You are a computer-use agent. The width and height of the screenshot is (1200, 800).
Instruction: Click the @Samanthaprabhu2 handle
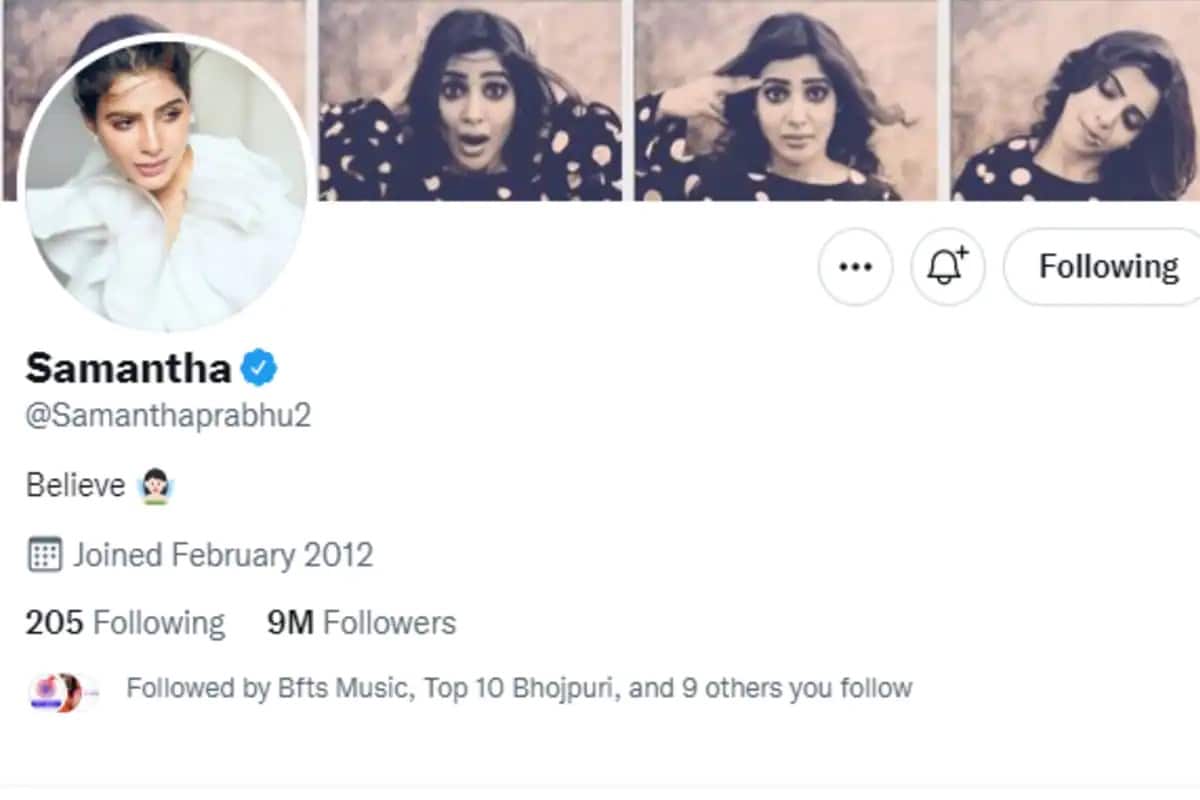click(x=168, y=416)
